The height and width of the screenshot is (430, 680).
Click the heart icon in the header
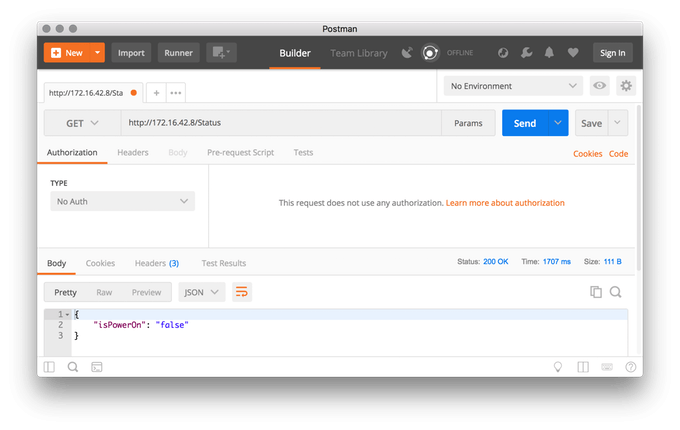573,53
